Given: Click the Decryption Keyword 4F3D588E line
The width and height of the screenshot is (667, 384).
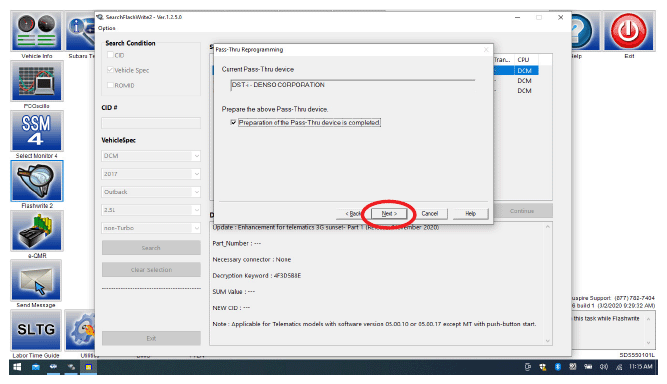Looking at the screenshot, I should [257, 276].
